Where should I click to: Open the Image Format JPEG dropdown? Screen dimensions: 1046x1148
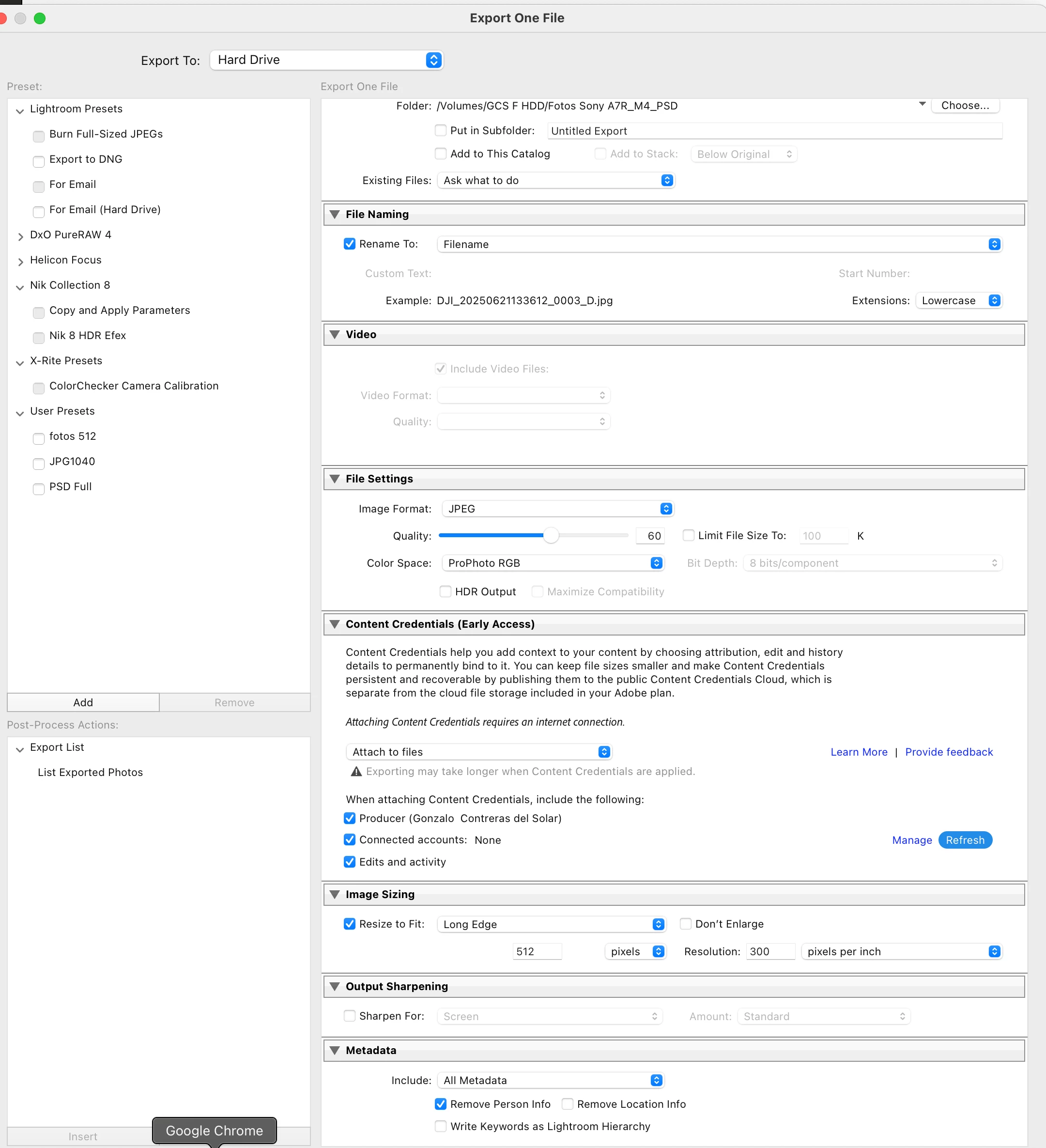(558, 509)
